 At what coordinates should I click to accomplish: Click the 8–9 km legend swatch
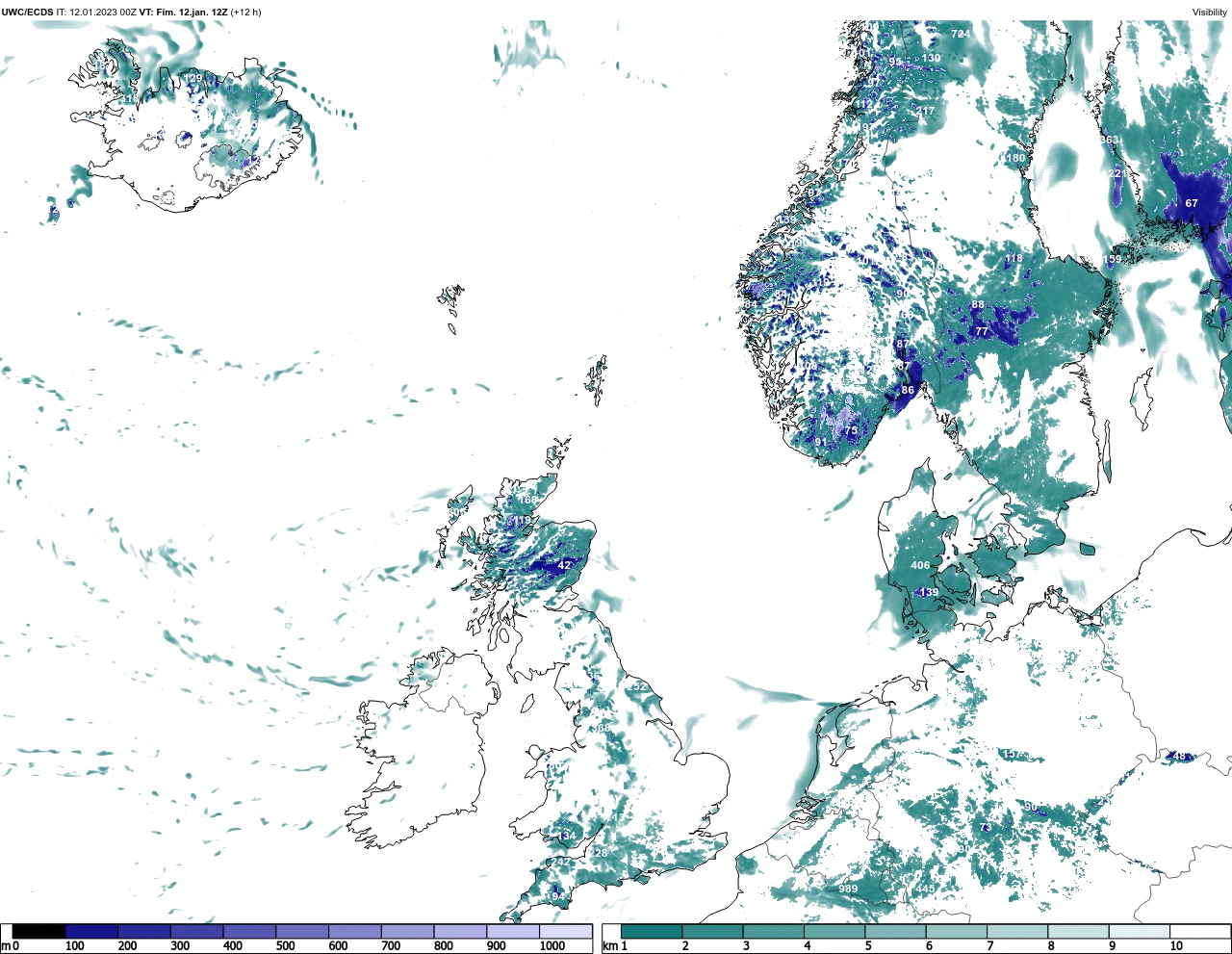(x=1078, y=931)
